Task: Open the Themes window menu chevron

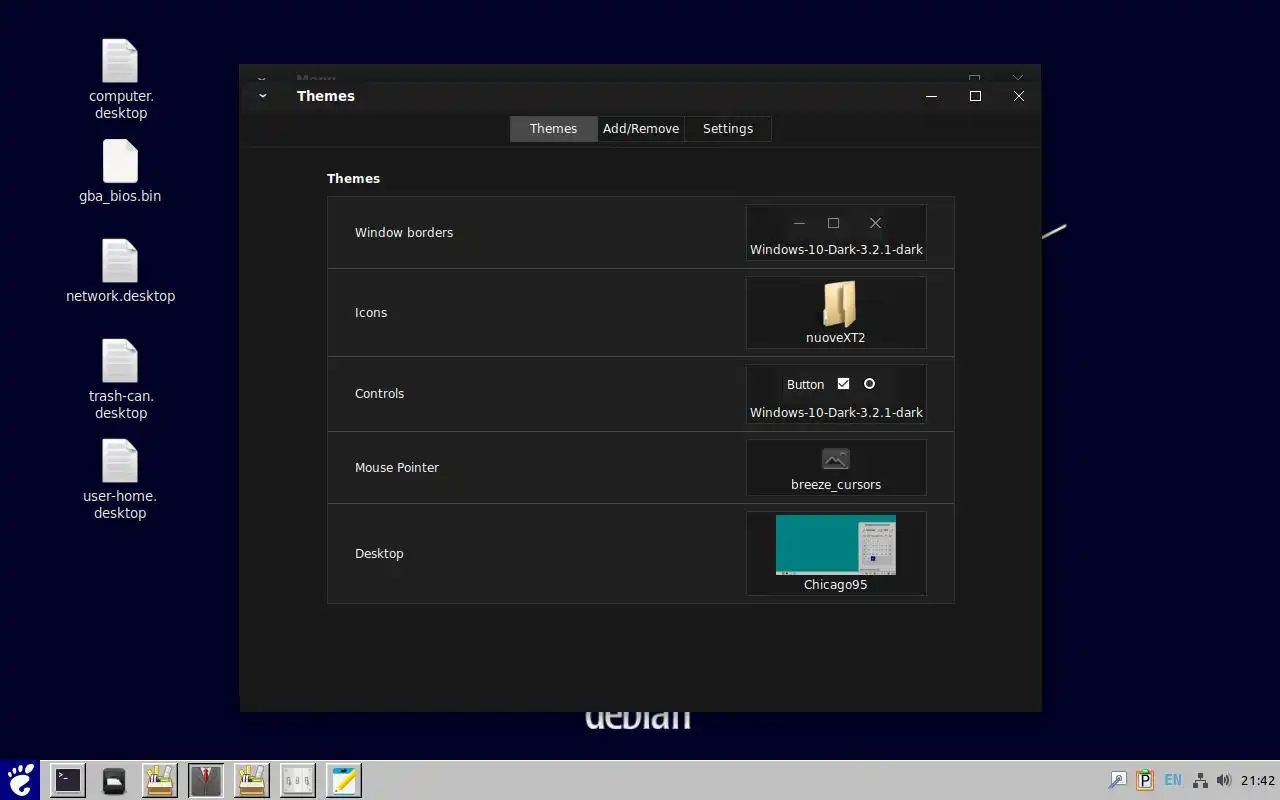Action: tap(262, 96)
